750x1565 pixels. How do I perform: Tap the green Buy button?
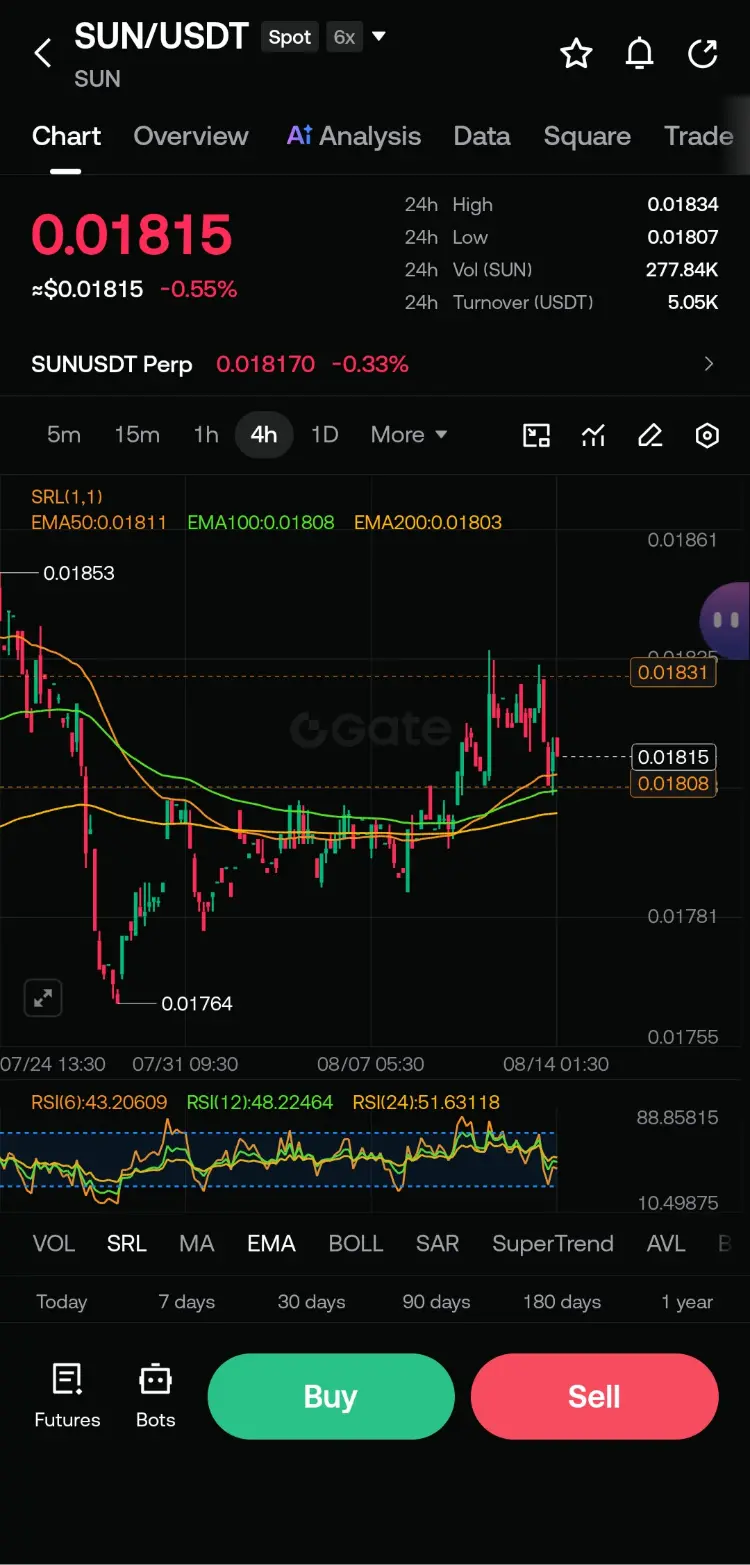[x=331, y=1396]
